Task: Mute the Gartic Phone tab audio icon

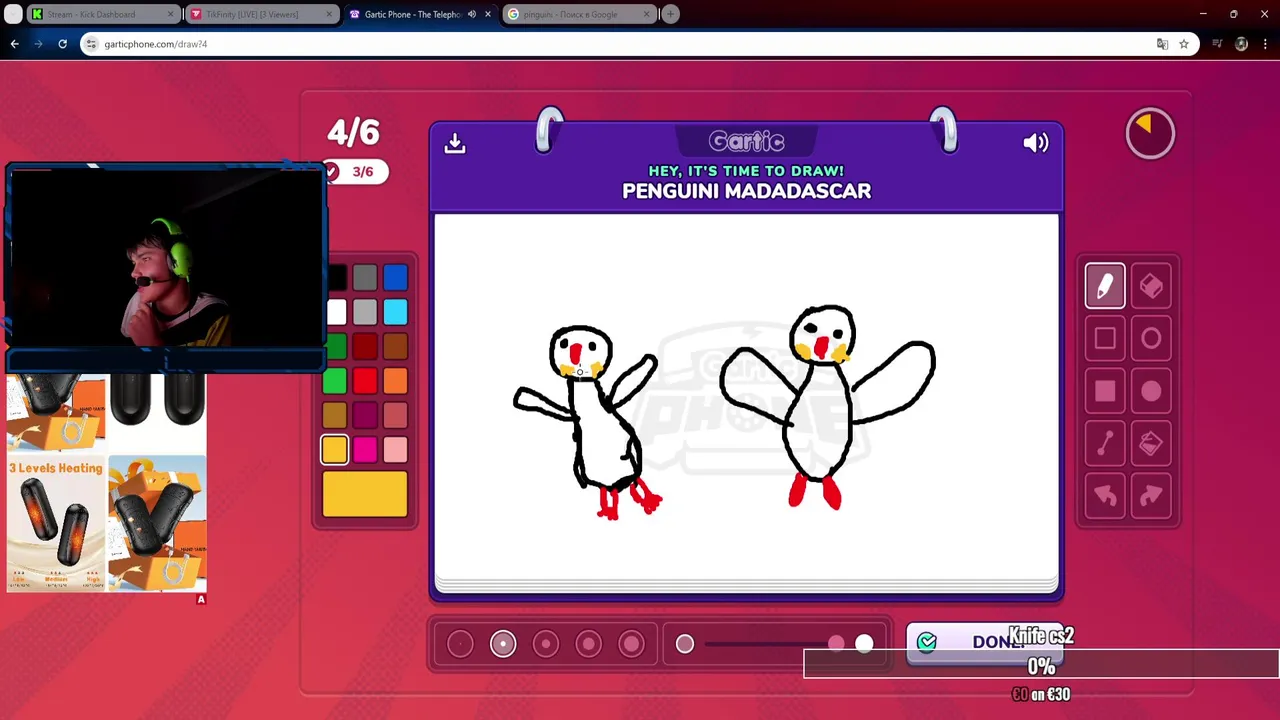Action: [x=472, y=14]
